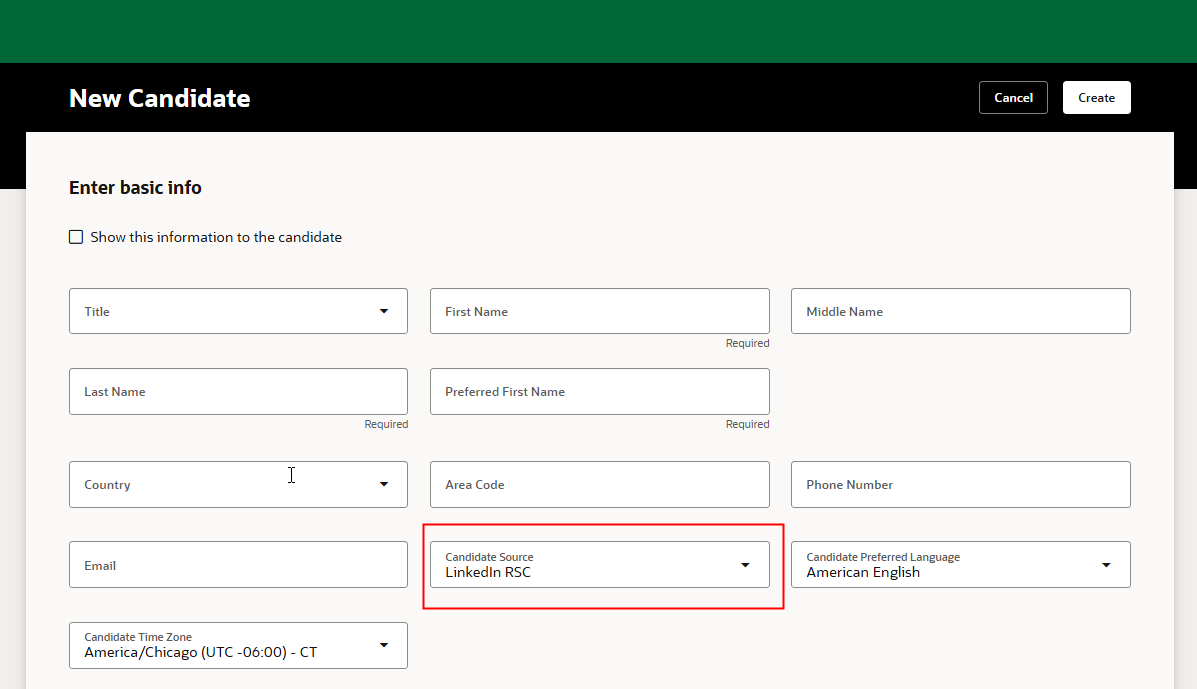Click the Preferred First Name field
Image resolution: width=1197 pixels, height=689 pixels.
pos(599,391)
